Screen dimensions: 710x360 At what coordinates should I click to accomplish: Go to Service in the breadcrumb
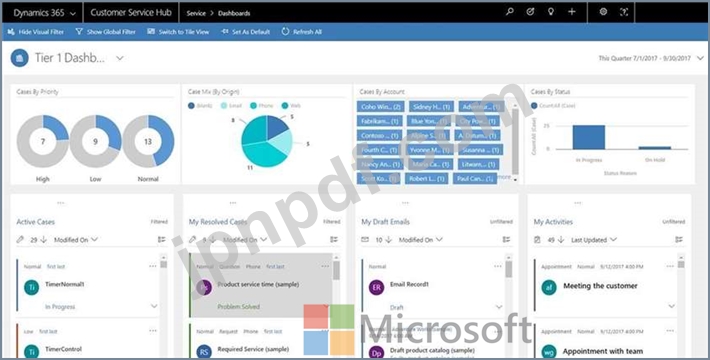pyautogui.click(x=196, y=13)
